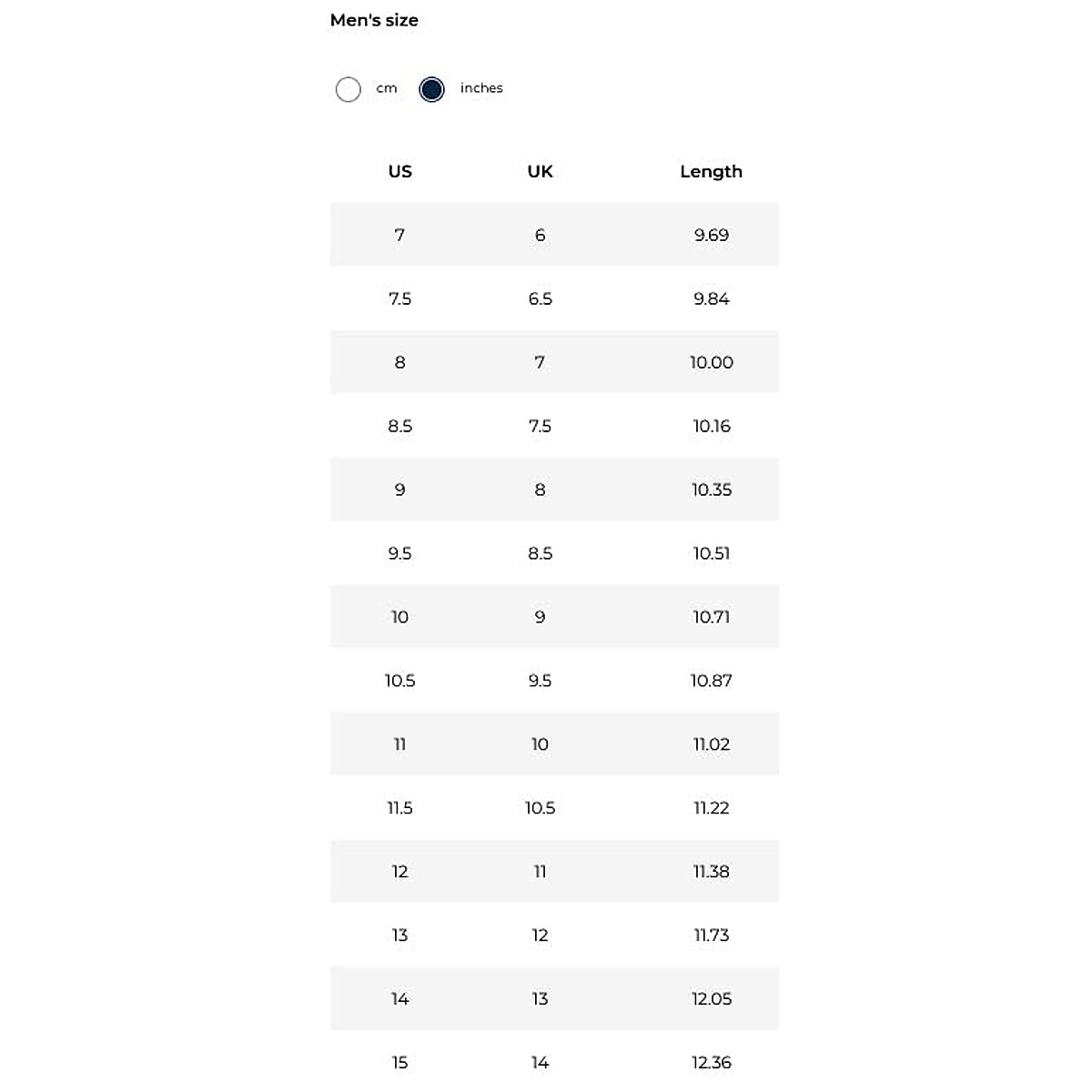
Task: Click the 11.73 length value
Action: [x=711, y=935]
